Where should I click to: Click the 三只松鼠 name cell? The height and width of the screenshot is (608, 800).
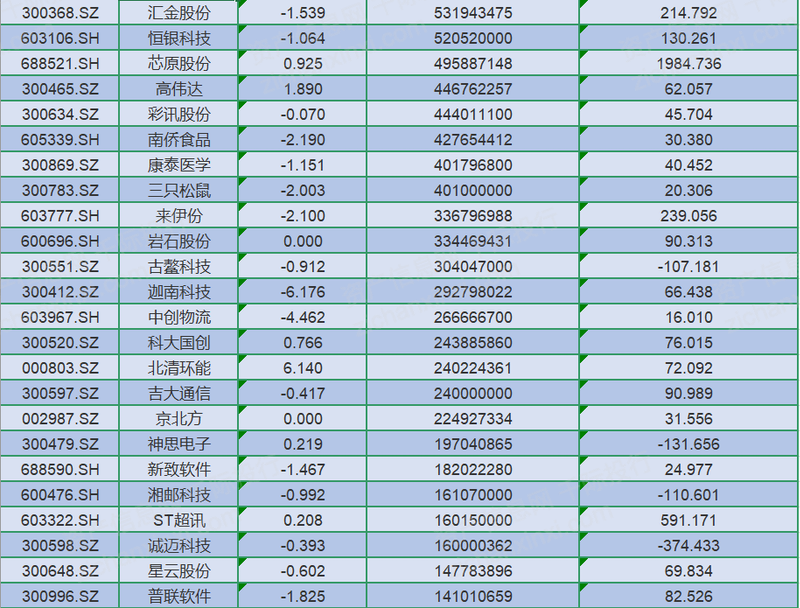179,191
